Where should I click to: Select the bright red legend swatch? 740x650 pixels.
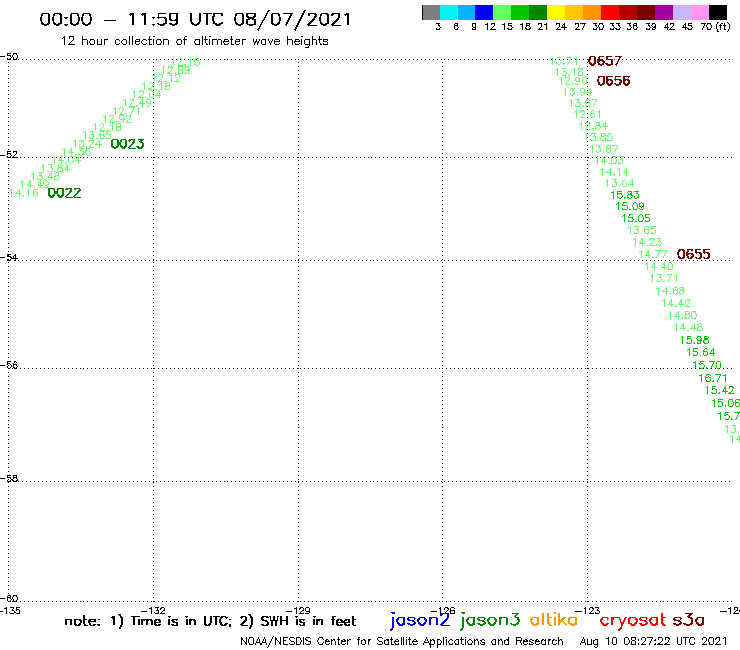pyautogui.click(x=610, y=12)
